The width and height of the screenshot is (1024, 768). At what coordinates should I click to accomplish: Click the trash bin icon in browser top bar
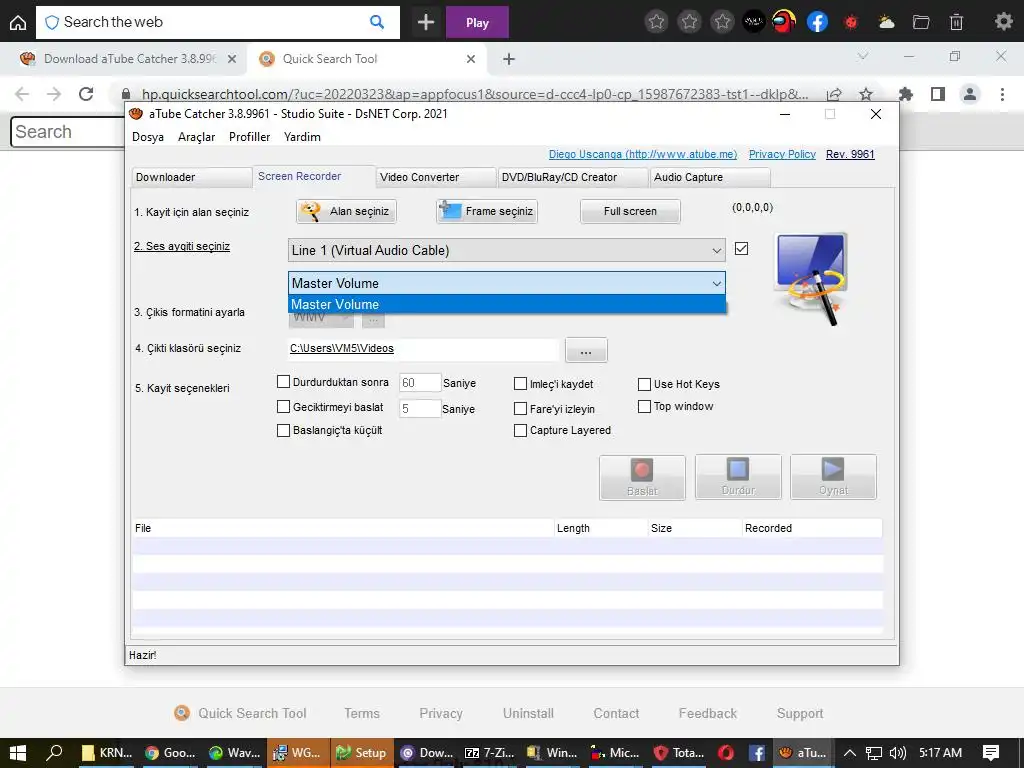pyautogui.click(x=956, y=22)
